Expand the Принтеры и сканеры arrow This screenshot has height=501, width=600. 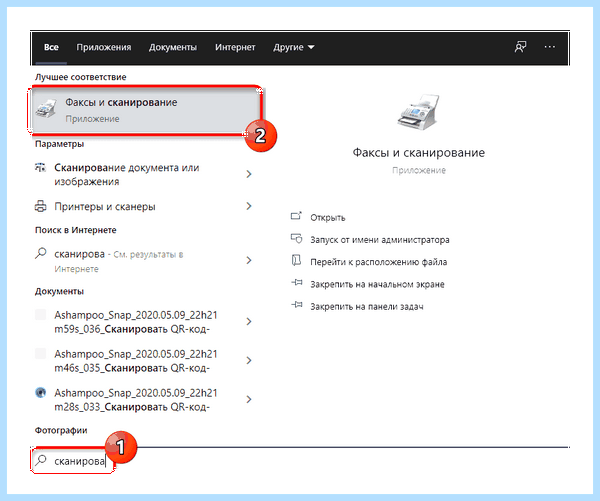tap(249, 206)
